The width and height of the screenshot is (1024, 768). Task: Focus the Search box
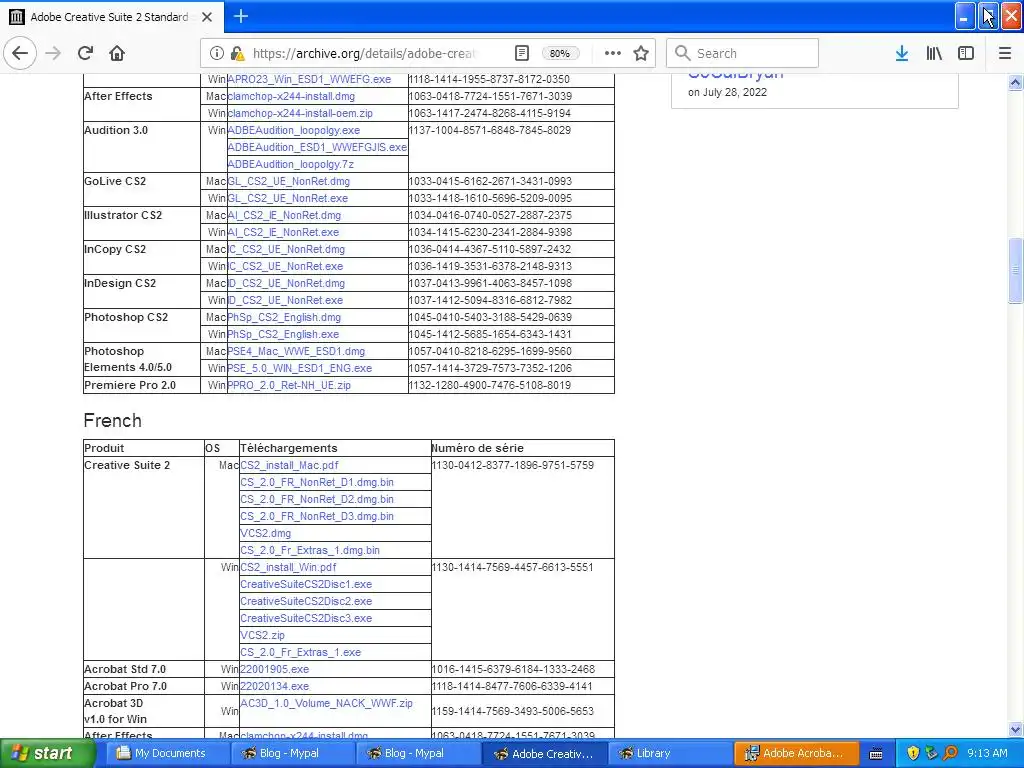point(743,53)
